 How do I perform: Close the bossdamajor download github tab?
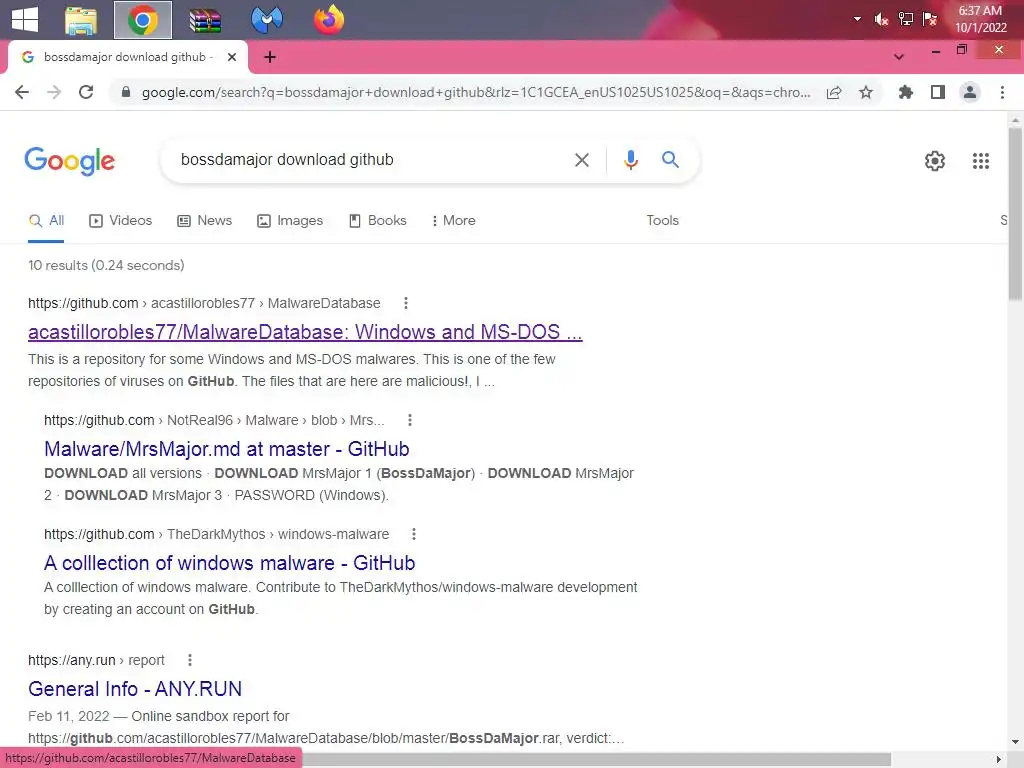(x=232, y=57)
